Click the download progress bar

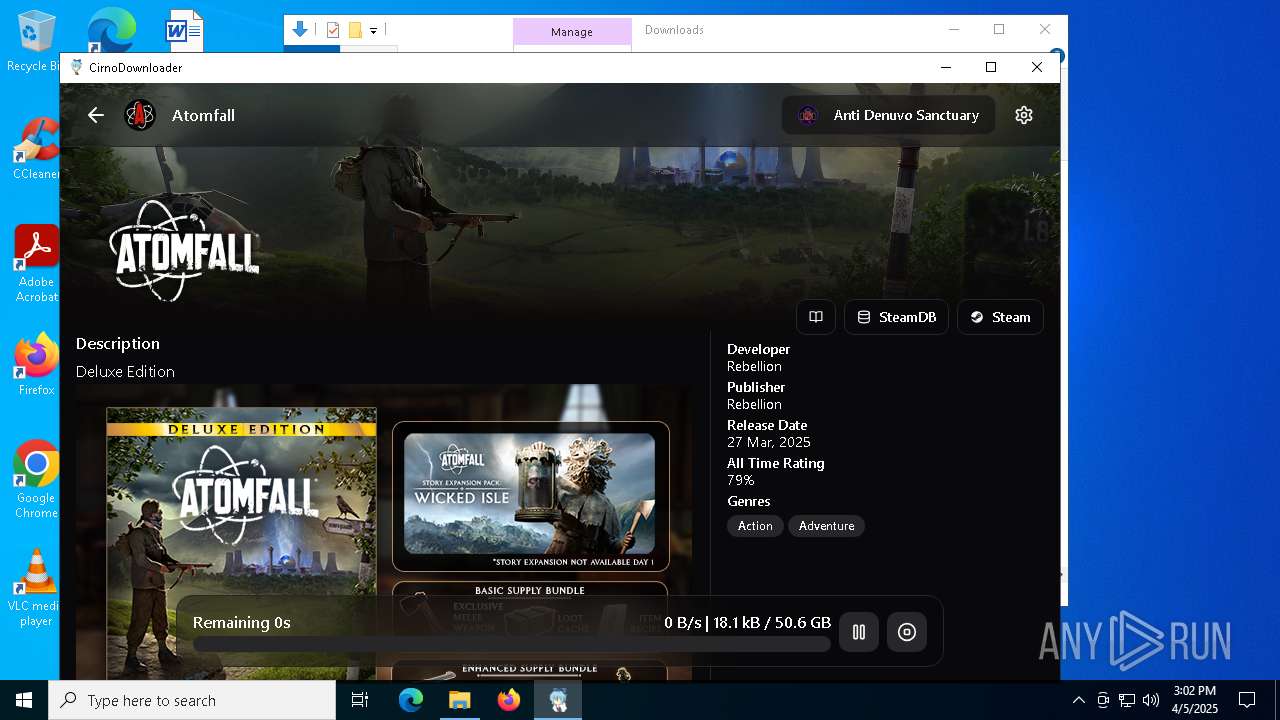click(512, 644)
